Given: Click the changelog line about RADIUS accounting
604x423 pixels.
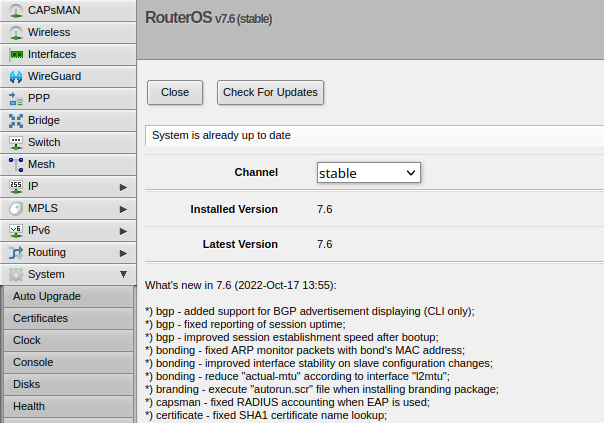Looking at the screenshot, I should click(x=287, y=402).
